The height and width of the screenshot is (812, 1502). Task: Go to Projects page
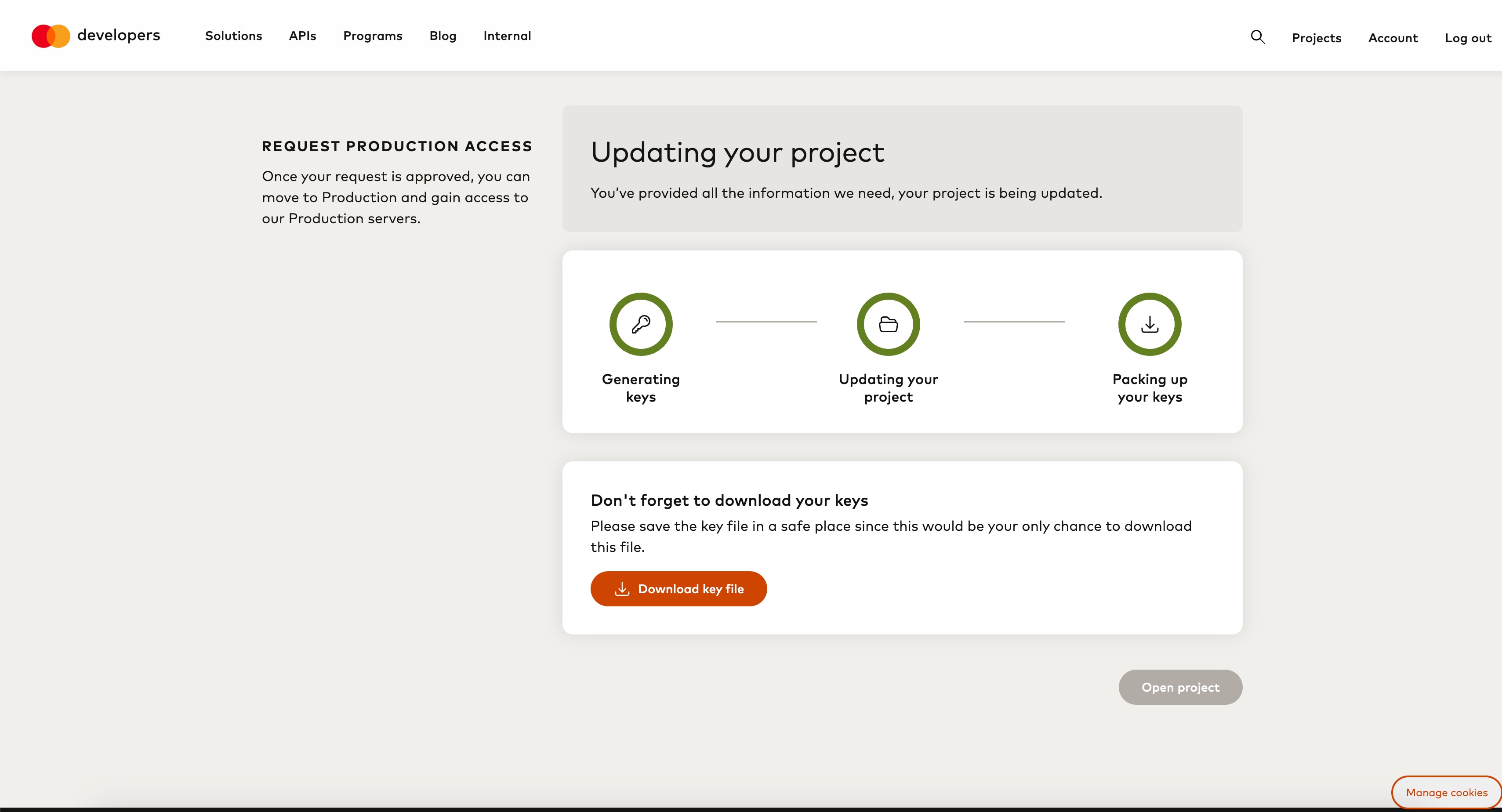(1317, 38)
